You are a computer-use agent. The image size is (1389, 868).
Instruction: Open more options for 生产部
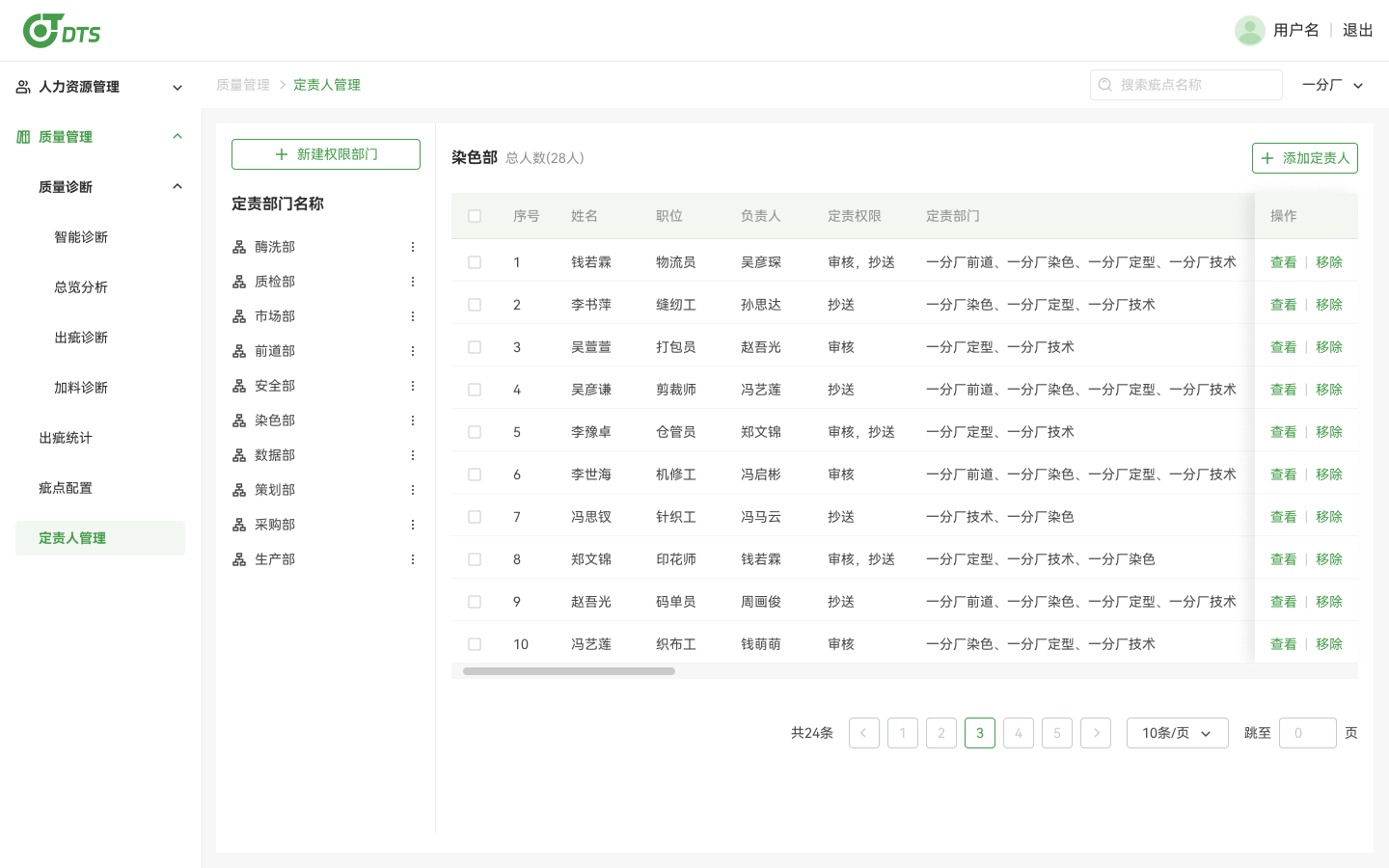point(413,559)
